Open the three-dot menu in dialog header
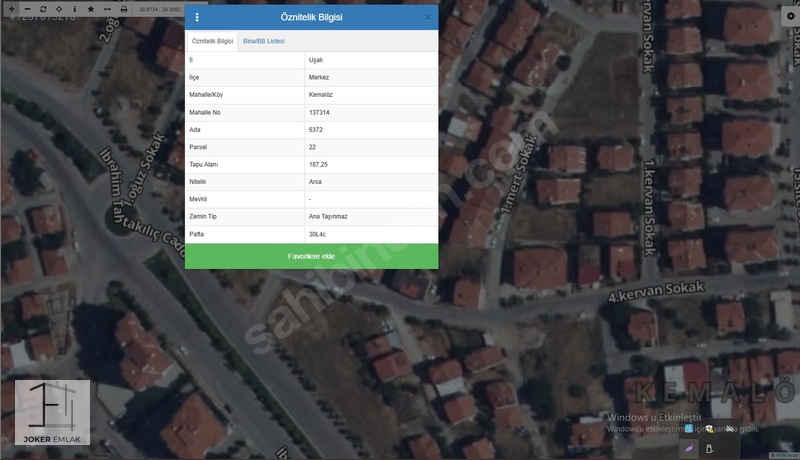 coord(197,17)
